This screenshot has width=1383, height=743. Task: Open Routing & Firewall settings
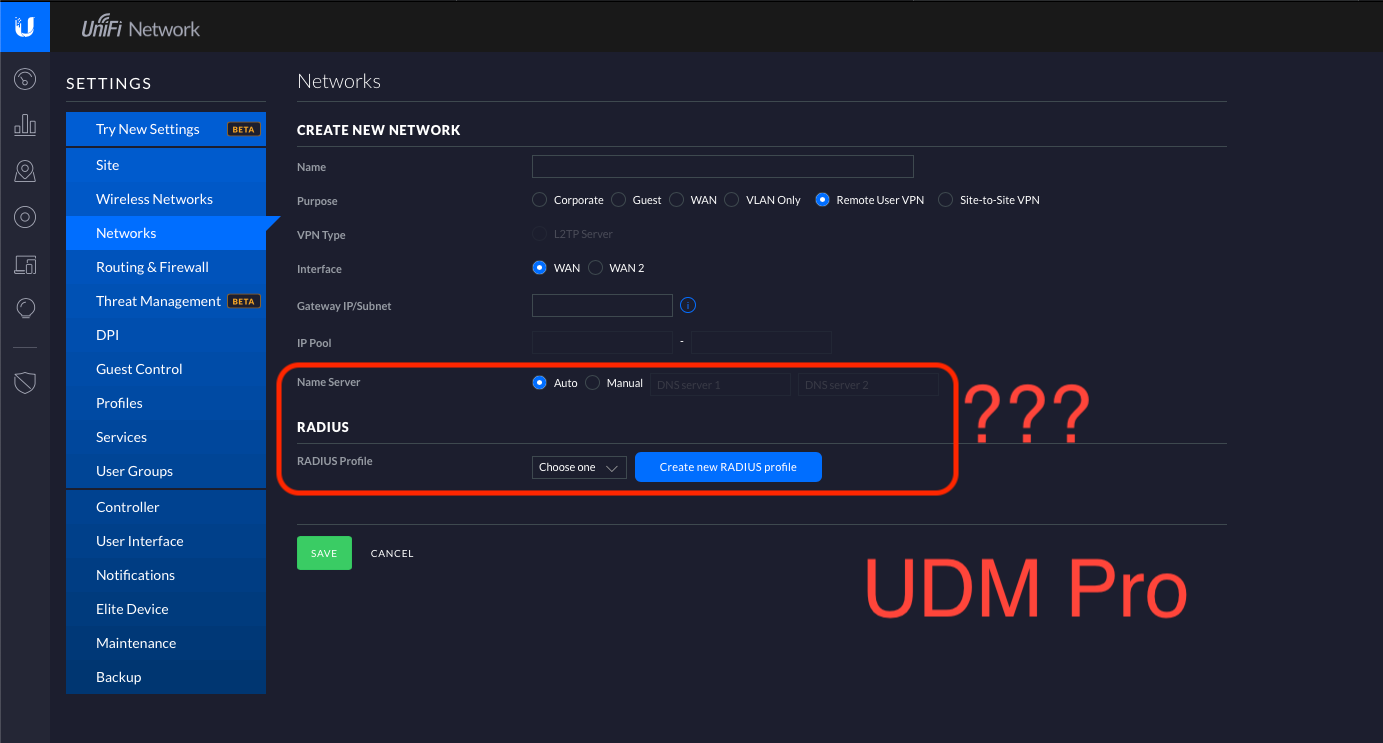click(152, 267)
